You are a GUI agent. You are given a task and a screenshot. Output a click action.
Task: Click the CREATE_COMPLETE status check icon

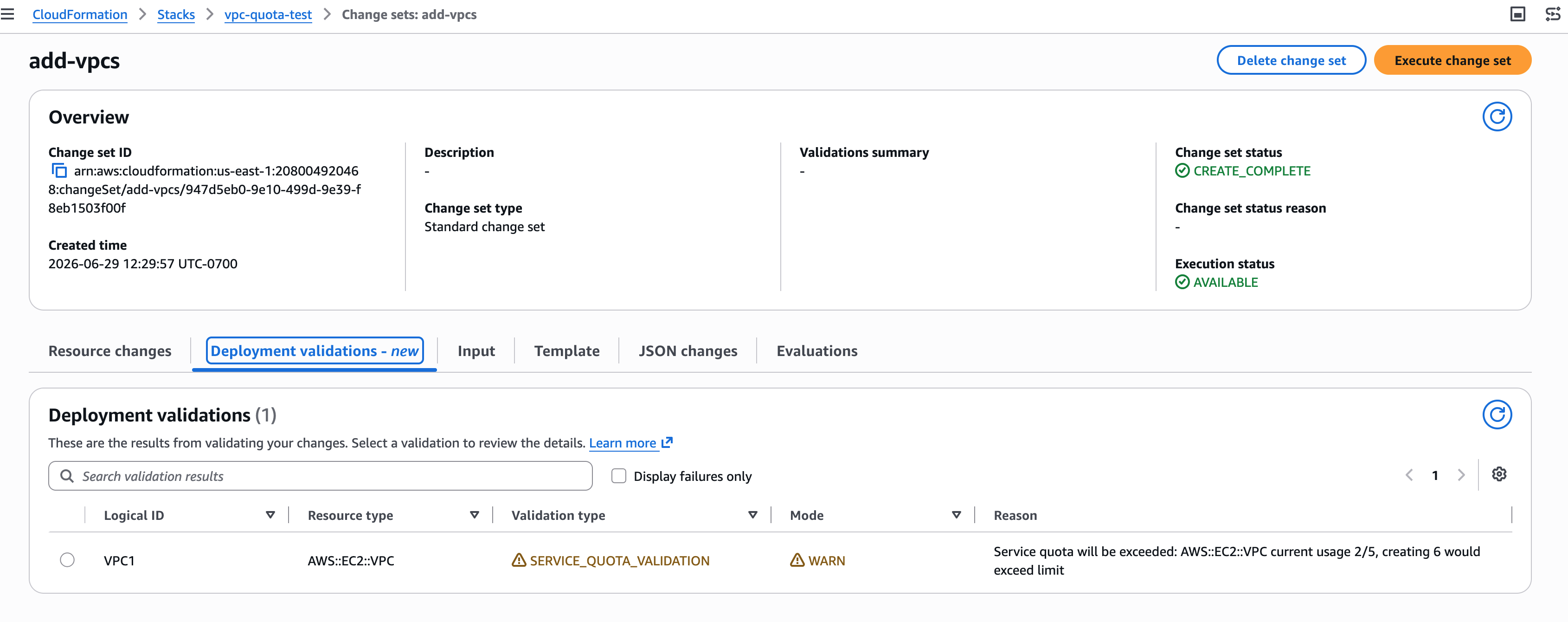[x=1182, y=170]
